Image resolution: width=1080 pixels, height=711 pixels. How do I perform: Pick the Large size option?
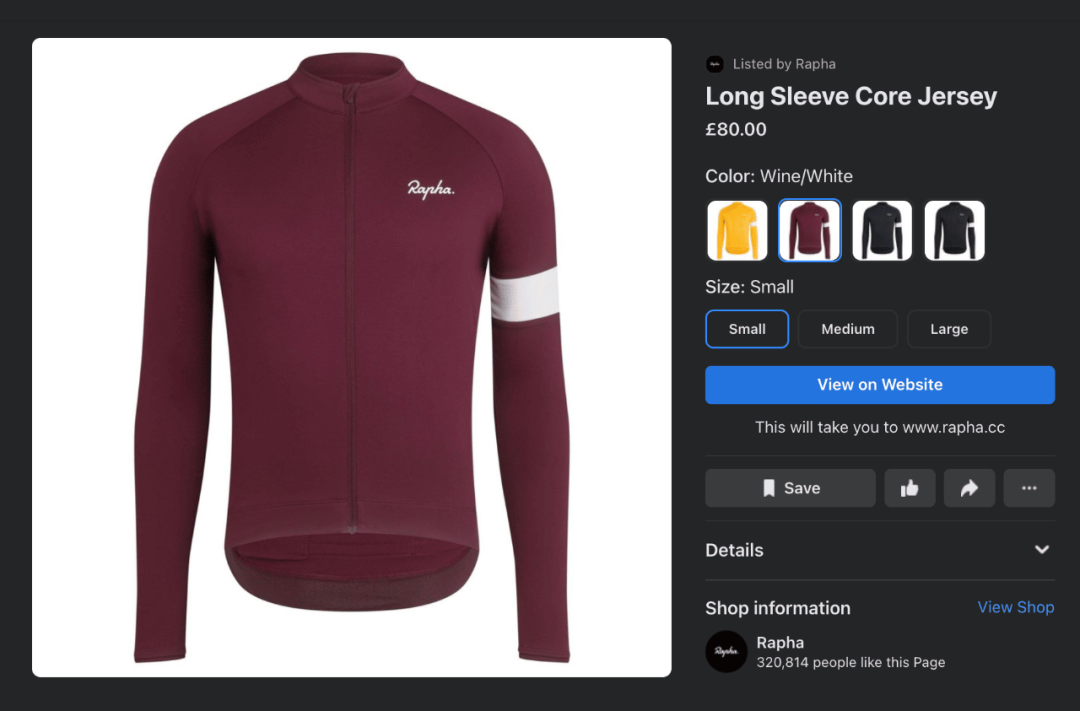coord(949,329)
